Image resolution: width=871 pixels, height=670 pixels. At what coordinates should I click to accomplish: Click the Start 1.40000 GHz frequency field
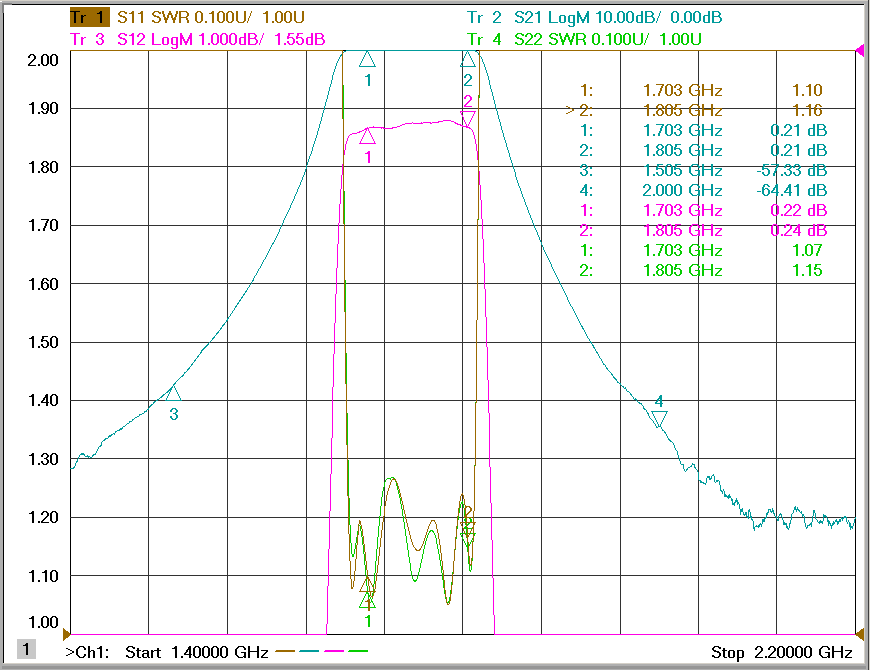(x=197, y=652)
